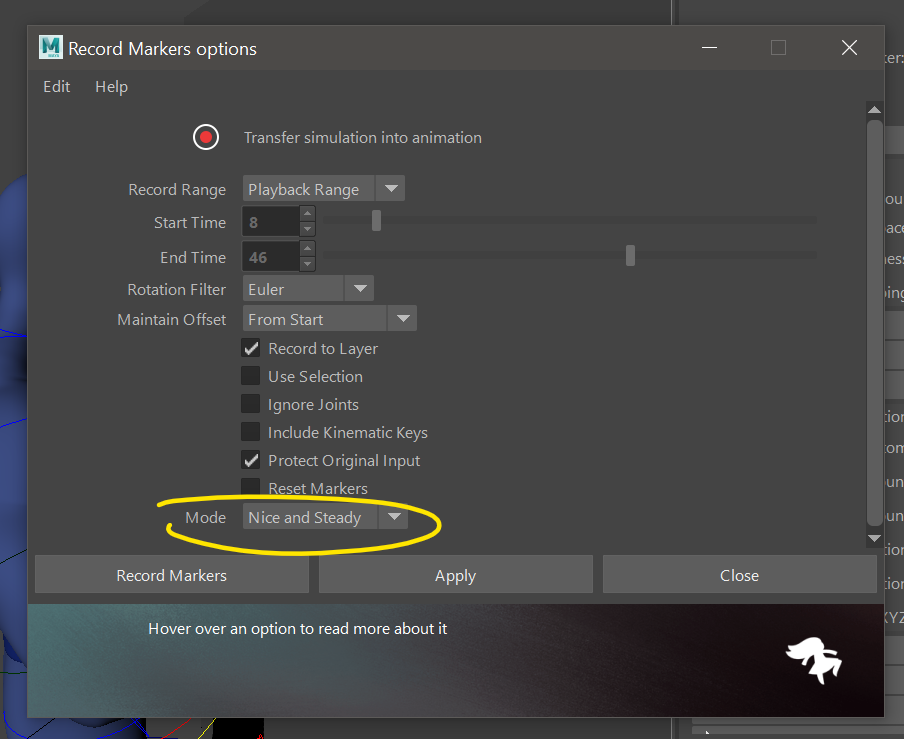The image size is (904, 739).
Task: Click the red record icon
Action: 206,137
